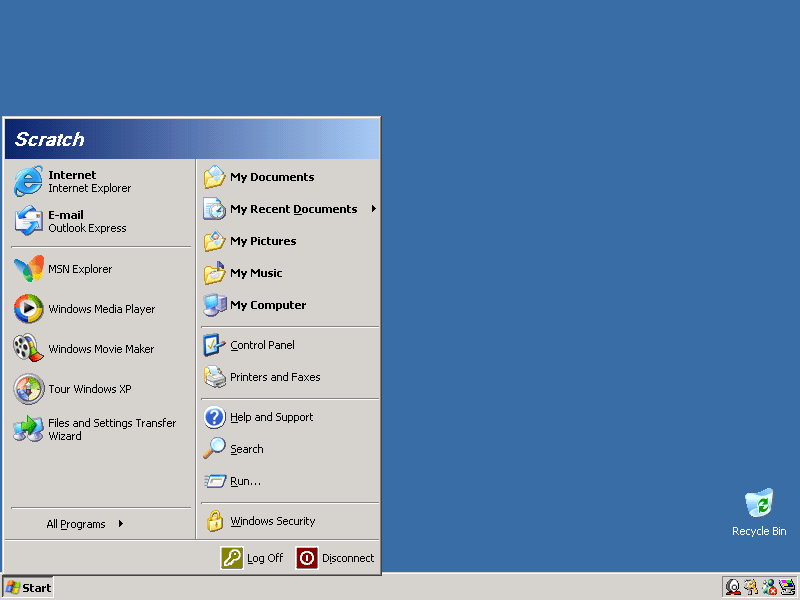Select My Pictures menu entry
This screenshot has width=800, height=600.
262,241
